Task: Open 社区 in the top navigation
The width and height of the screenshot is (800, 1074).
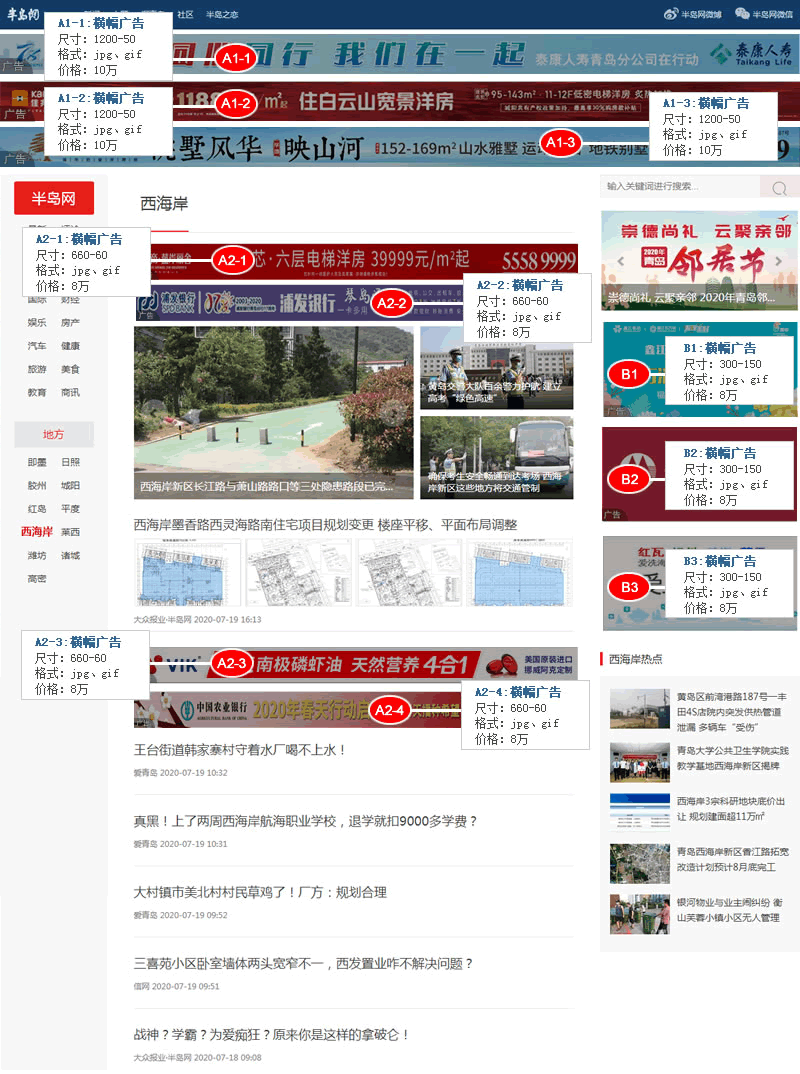Action: pyautogui.click(x=185, y=14)
